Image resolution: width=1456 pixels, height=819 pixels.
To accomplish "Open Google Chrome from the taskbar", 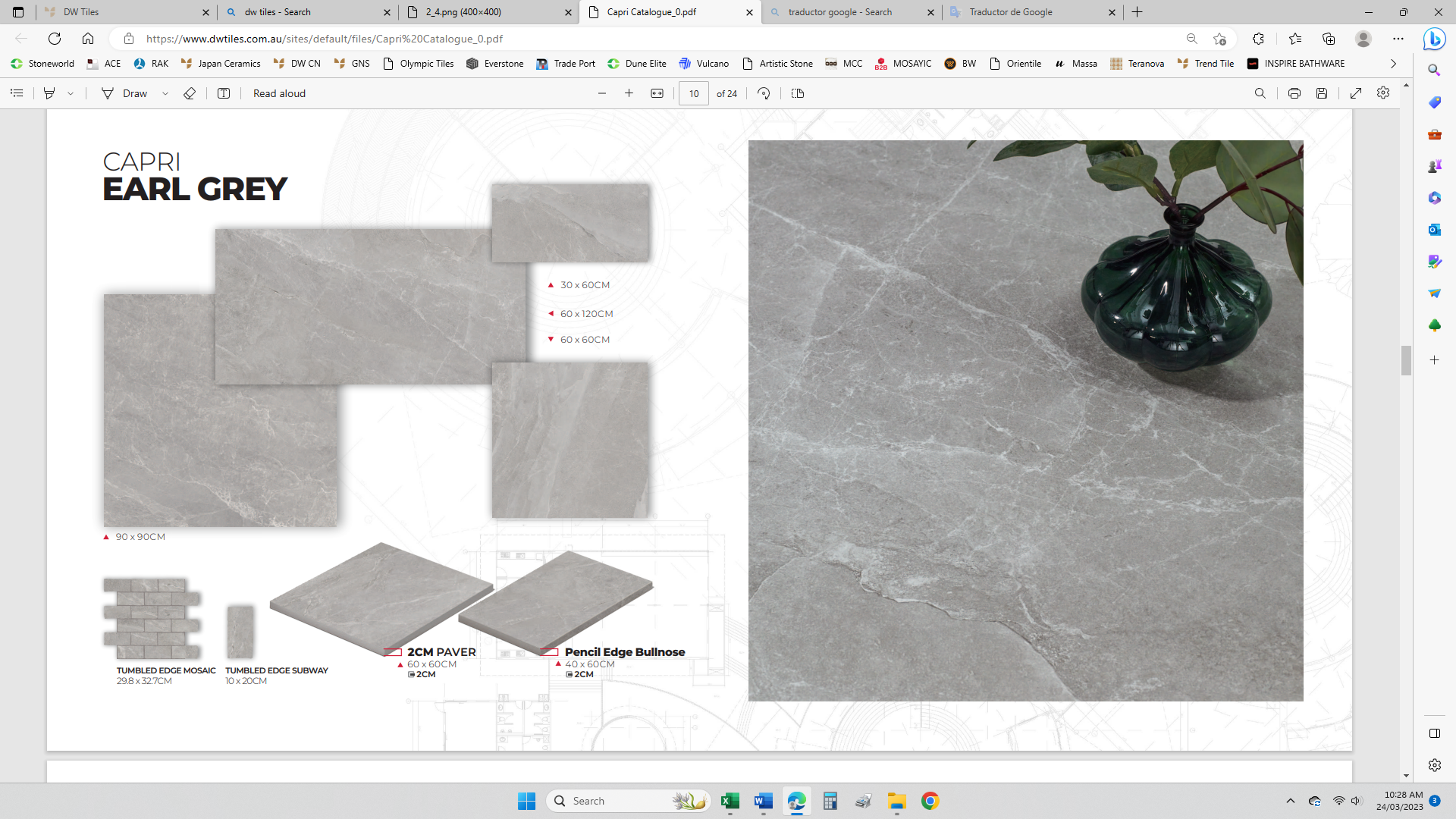I will (930, 801).
